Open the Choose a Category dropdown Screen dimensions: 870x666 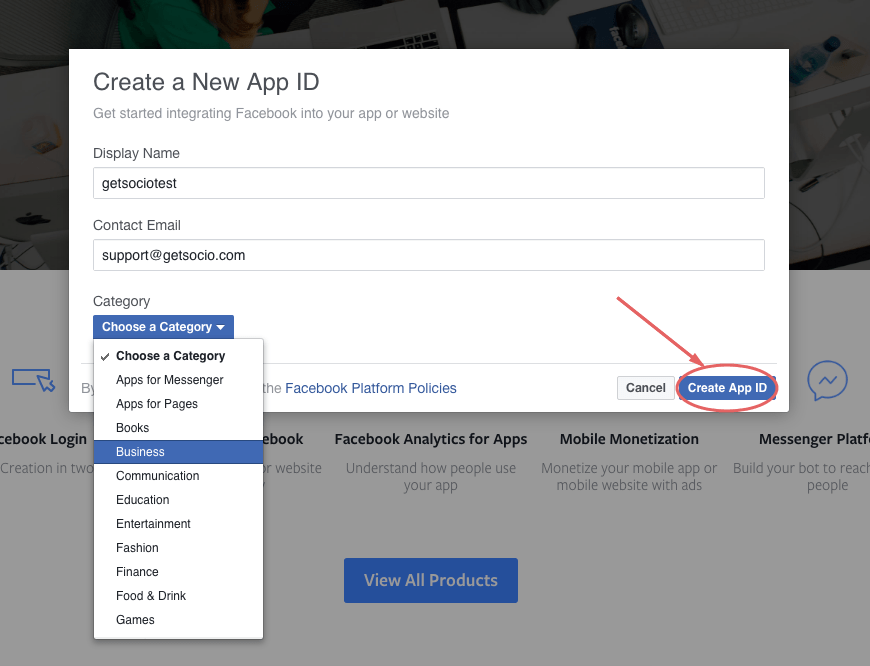(163, 327)
